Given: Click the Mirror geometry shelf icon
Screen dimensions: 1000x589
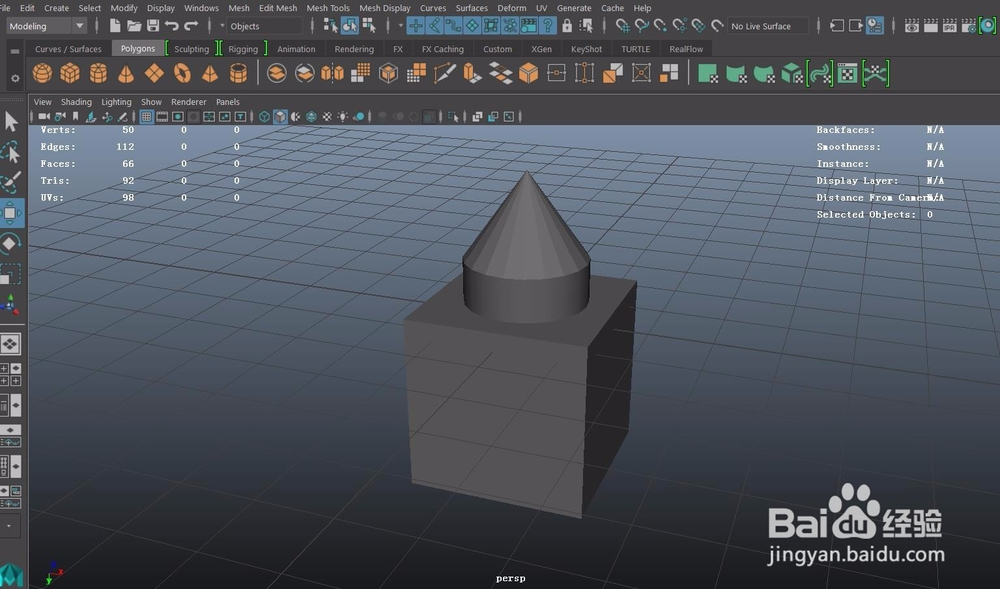Looking at the screenshot, I should coord(332,73).
